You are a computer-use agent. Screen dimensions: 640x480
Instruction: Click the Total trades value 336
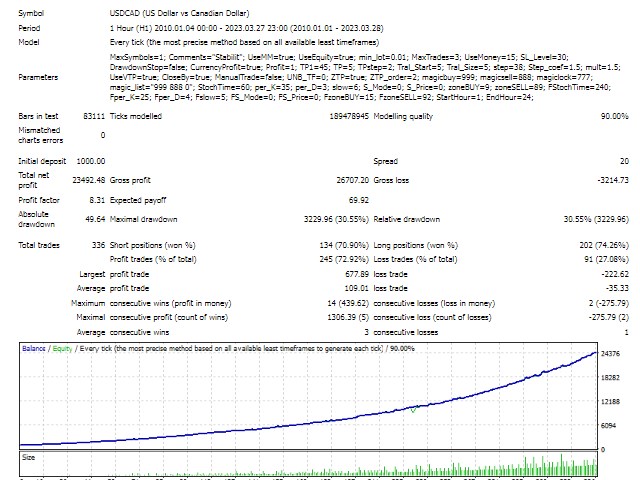pyautogui.click(x=98, y=245)
